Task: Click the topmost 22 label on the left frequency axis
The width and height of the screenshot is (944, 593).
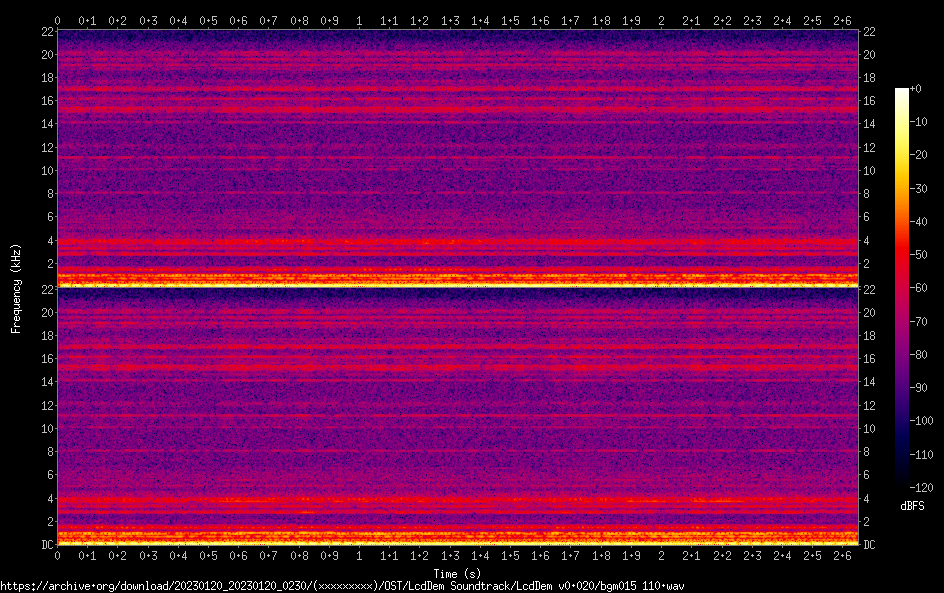Action: pyautogui.click(x=46, y=31)
